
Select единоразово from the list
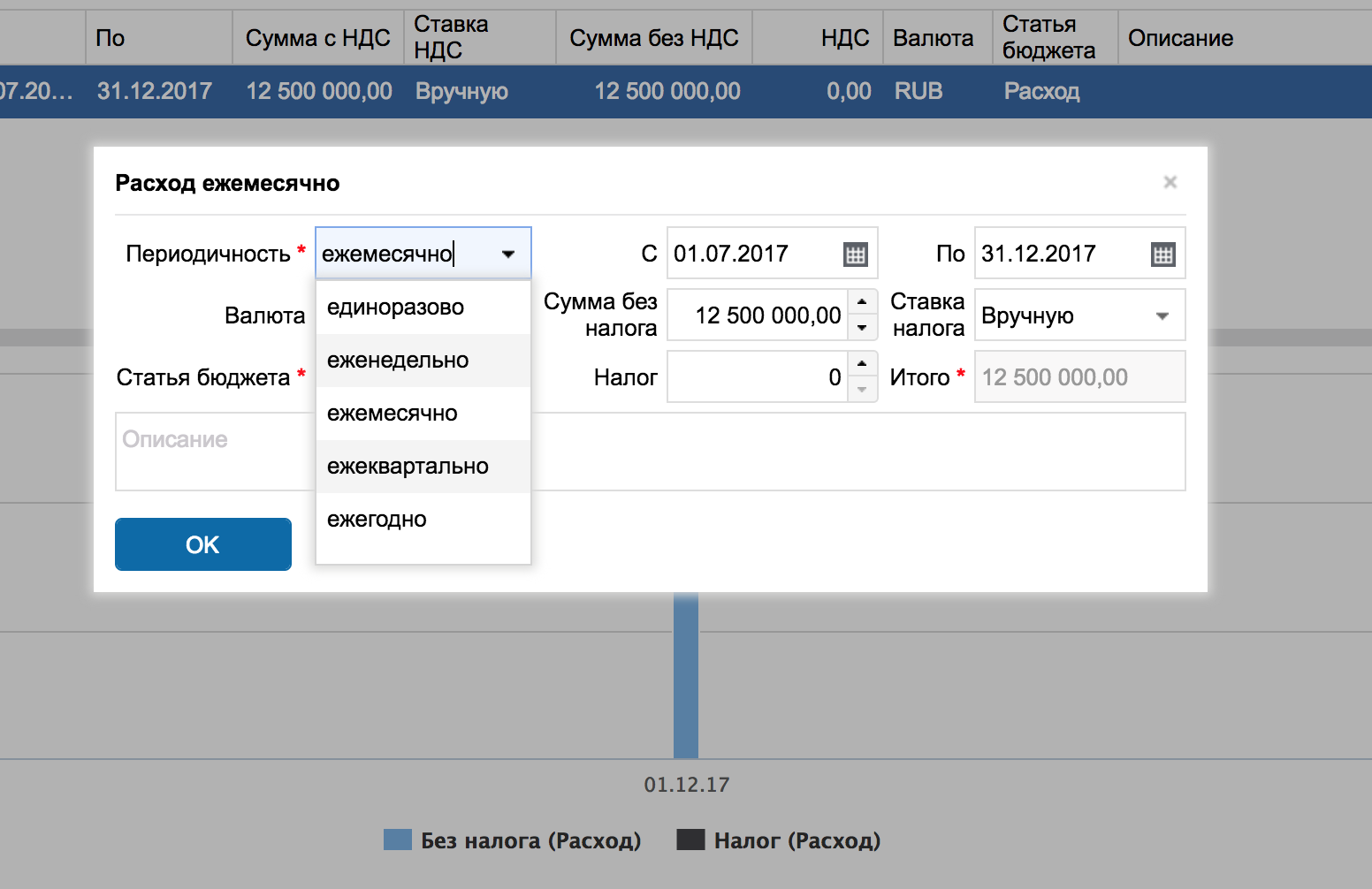pyautogui.click(x=395, y=308)
